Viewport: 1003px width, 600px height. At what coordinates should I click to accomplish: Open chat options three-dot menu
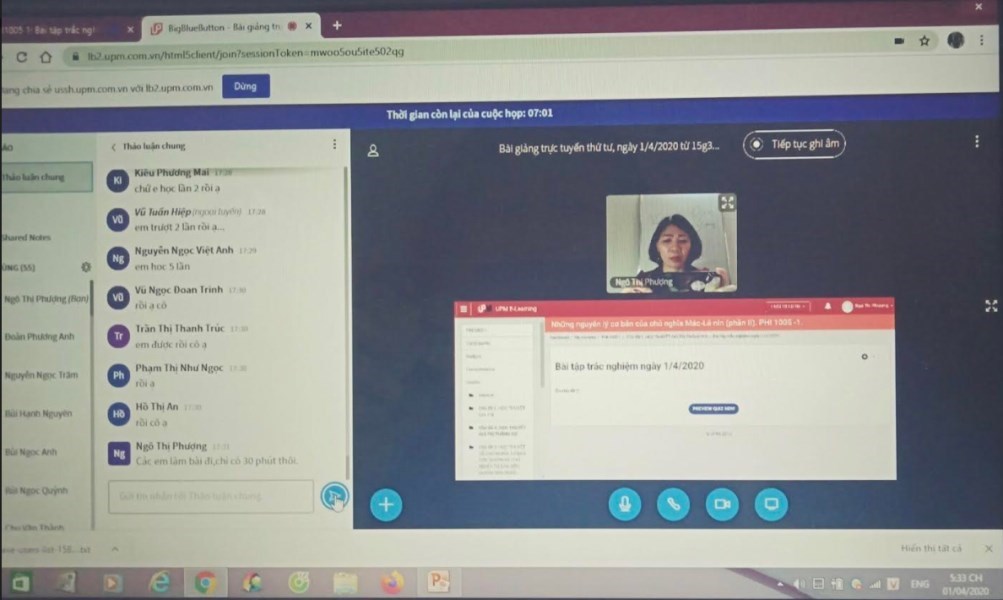click(x=334, y=145)
